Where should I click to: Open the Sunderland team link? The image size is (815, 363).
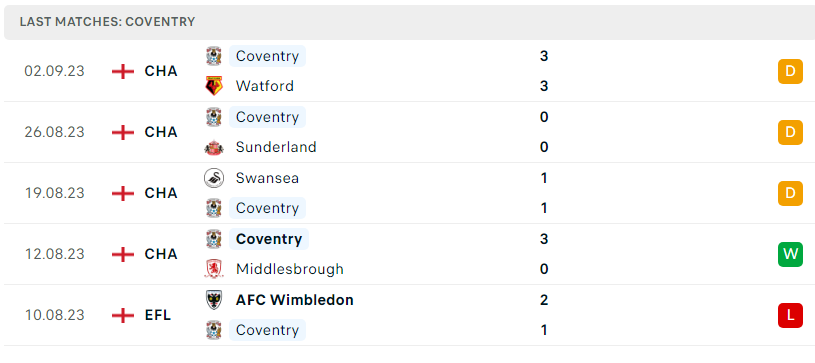(276, 147)
